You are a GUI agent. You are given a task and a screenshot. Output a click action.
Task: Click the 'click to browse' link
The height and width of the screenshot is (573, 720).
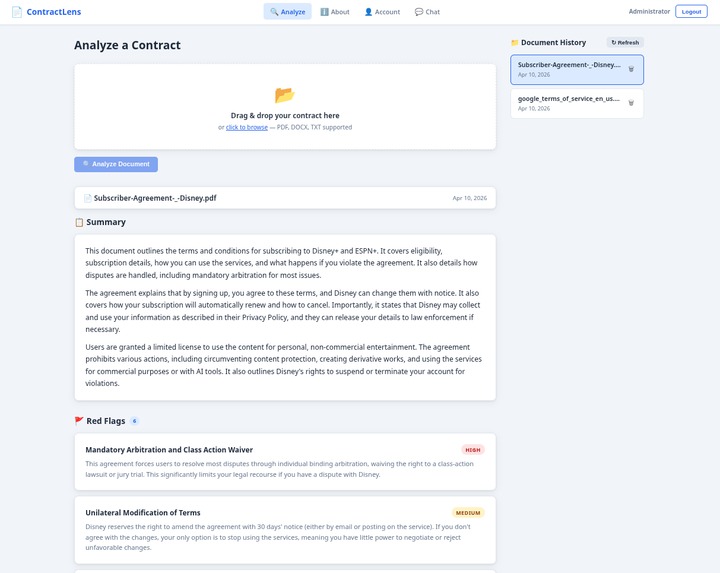coord(247,127)
